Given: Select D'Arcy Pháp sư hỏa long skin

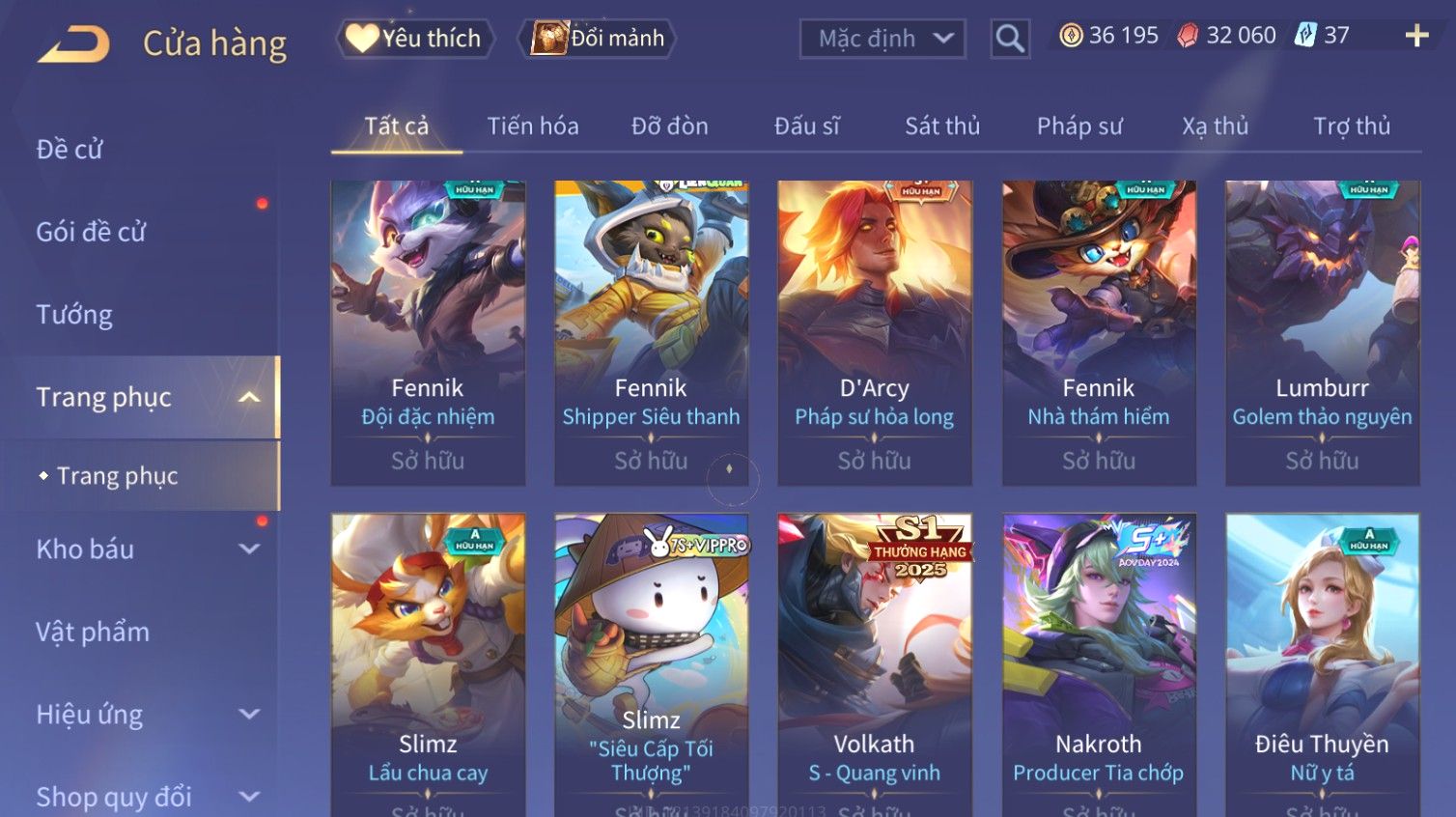Looking at the screenshot, I should pyautogui.click(x=875, y=333).
